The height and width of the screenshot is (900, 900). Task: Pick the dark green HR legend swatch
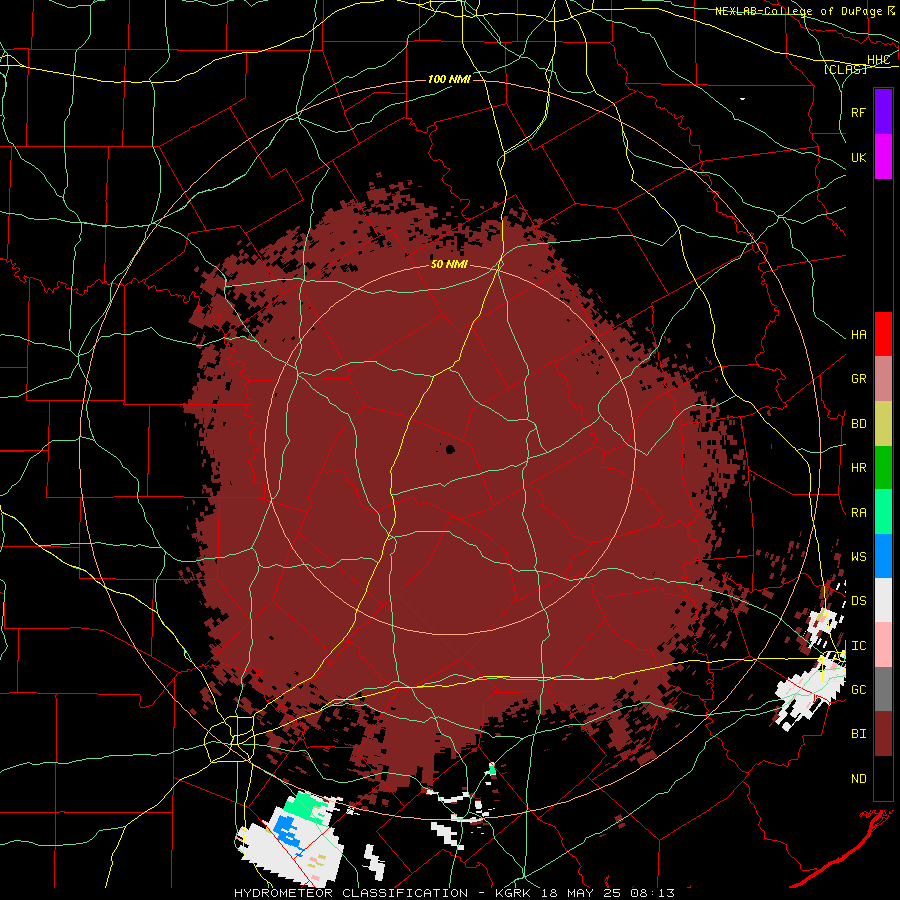click(x=883, y=468)
